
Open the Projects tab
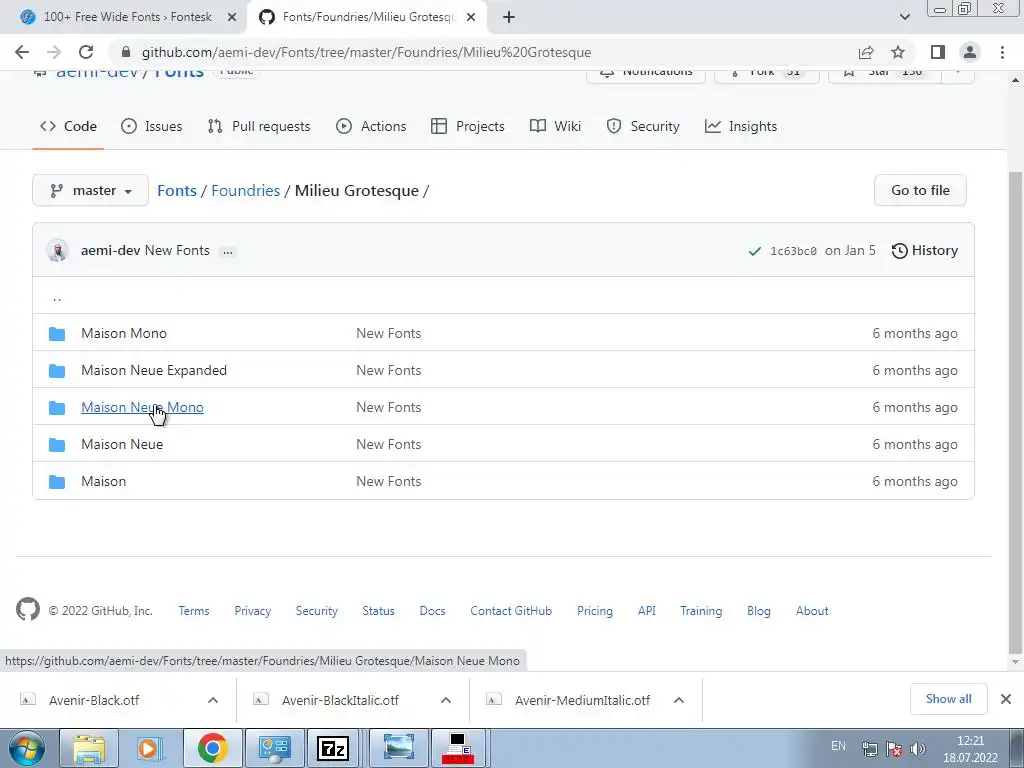point(468,126)
